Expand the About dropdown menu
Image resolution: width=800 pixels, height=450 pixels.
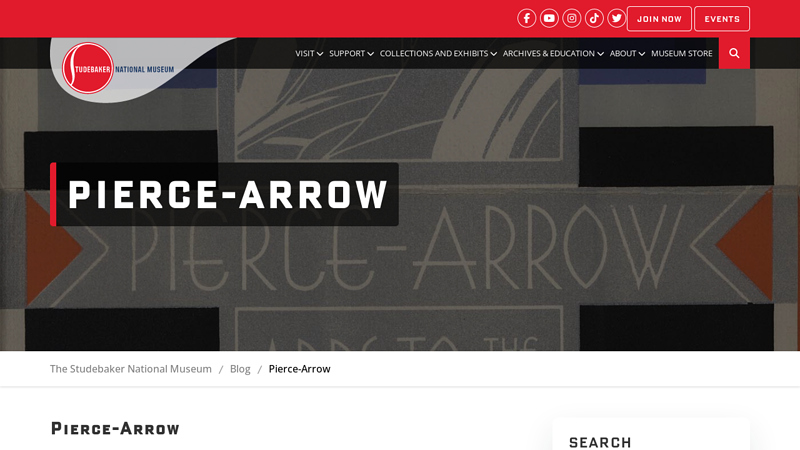(627, 54)
